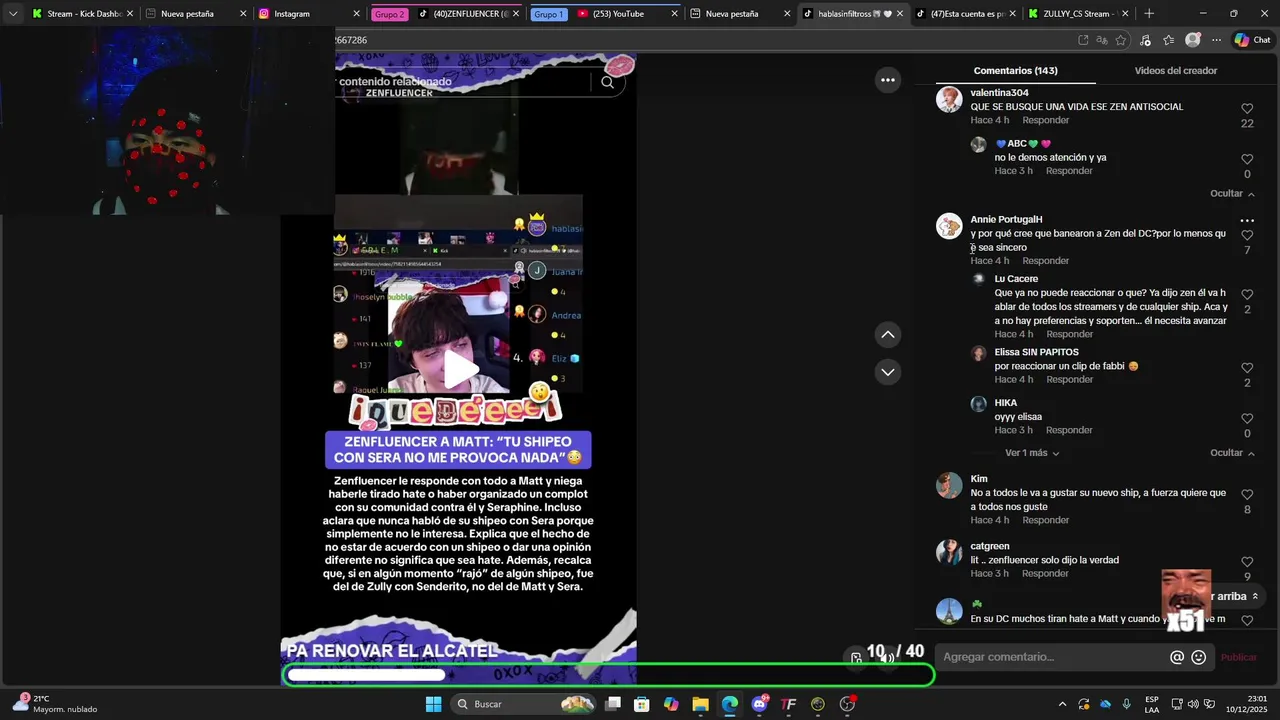Go to the next video with the down arrow
This screenshot has width=1280, height=720.
coord(888,372)
